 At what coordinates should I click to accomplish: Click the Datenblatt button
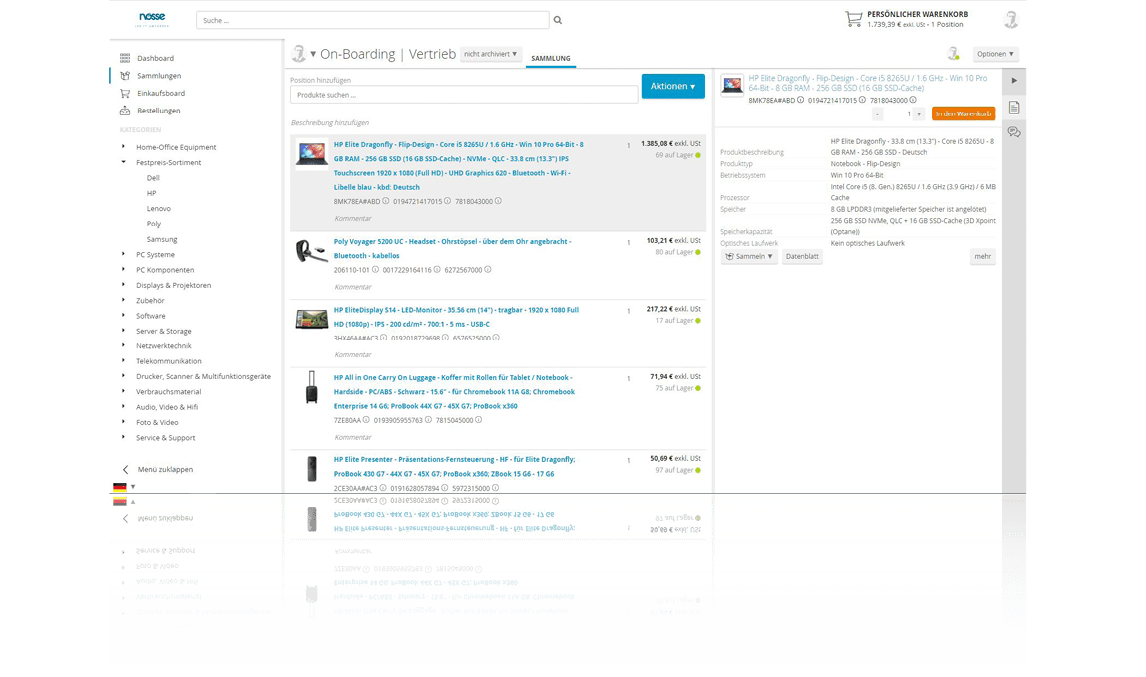802,257
